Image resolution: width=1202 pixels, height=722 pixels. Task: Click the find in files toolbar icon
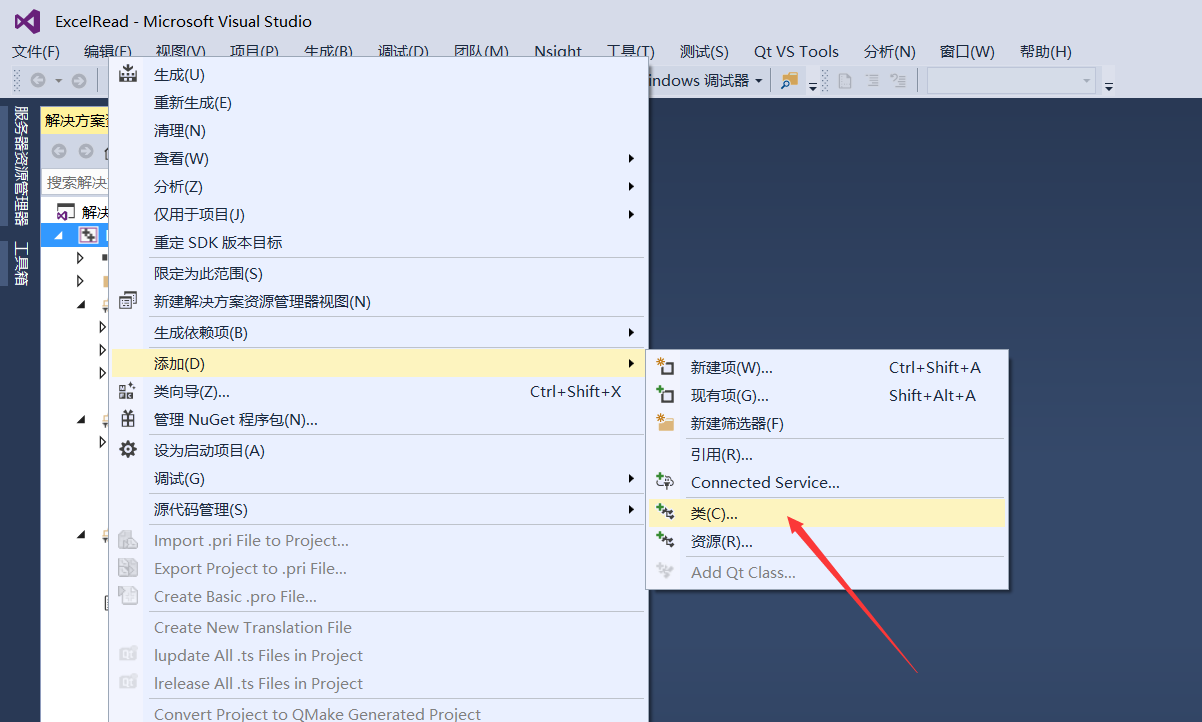click(790, 81)
